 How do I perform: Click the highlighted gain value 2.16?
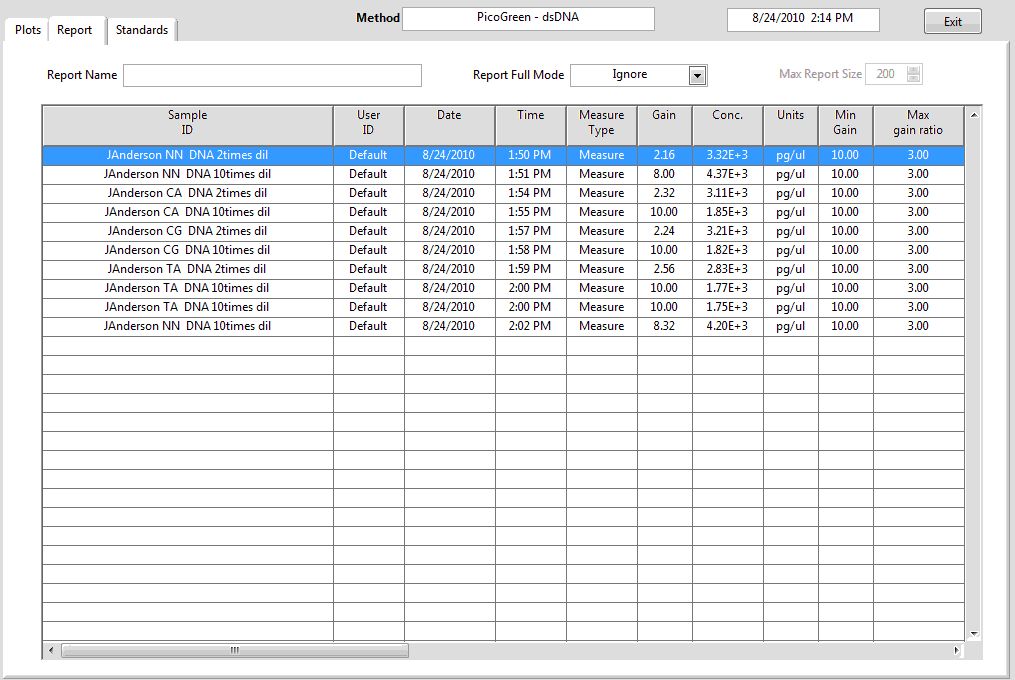click(664, 155)
